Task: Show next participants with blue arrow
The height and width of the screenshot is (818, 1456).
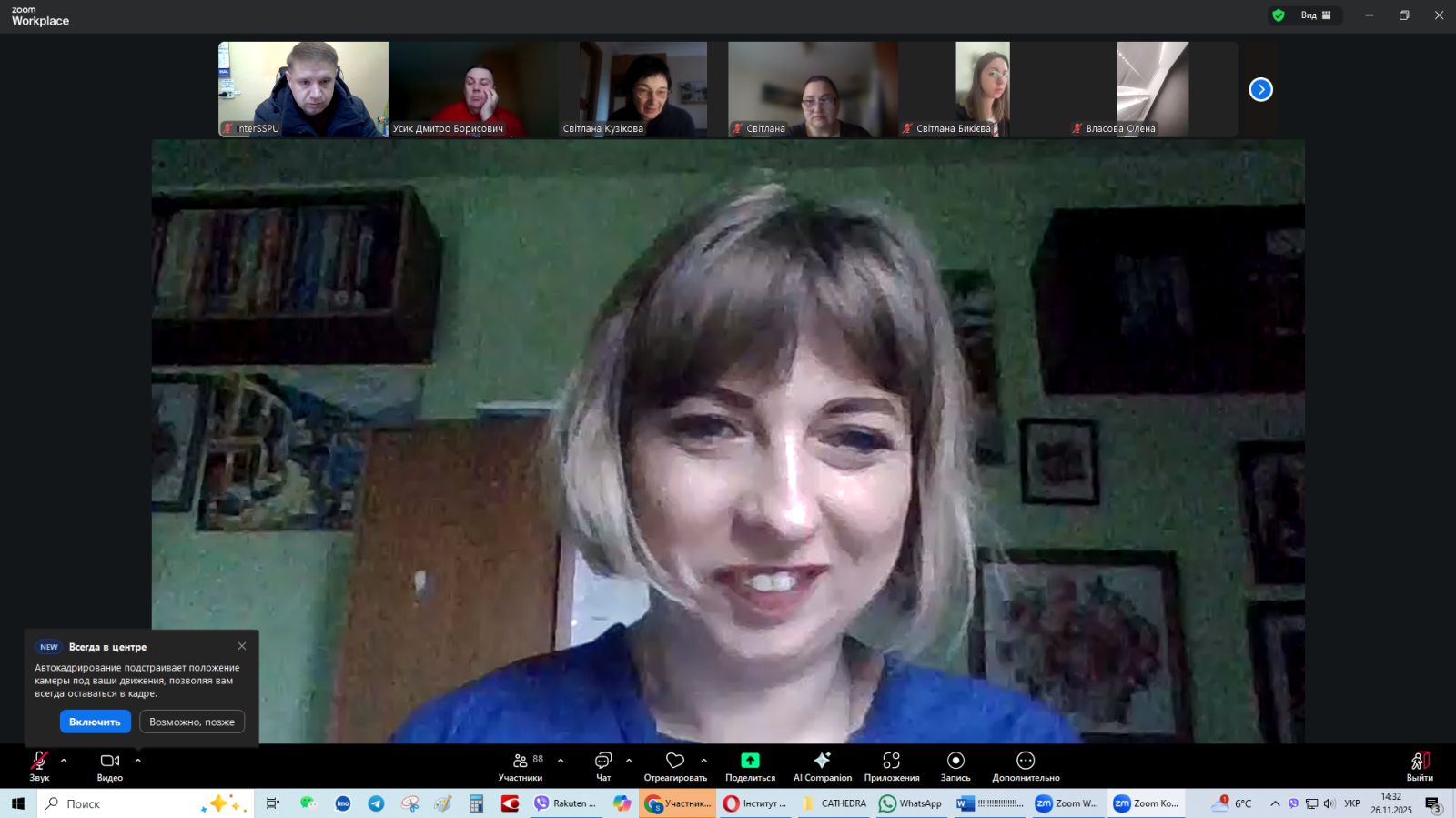Action: point(1260,89)
